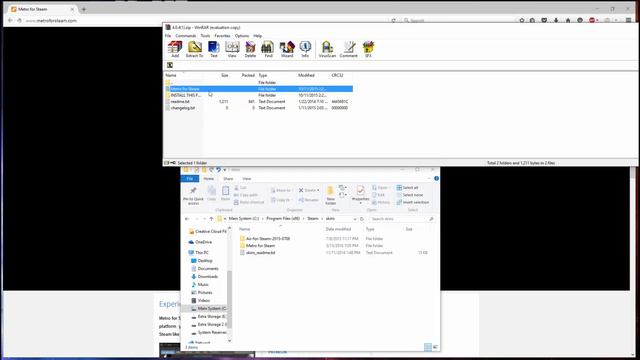Click the Explorer help icon

pos(436,178)
